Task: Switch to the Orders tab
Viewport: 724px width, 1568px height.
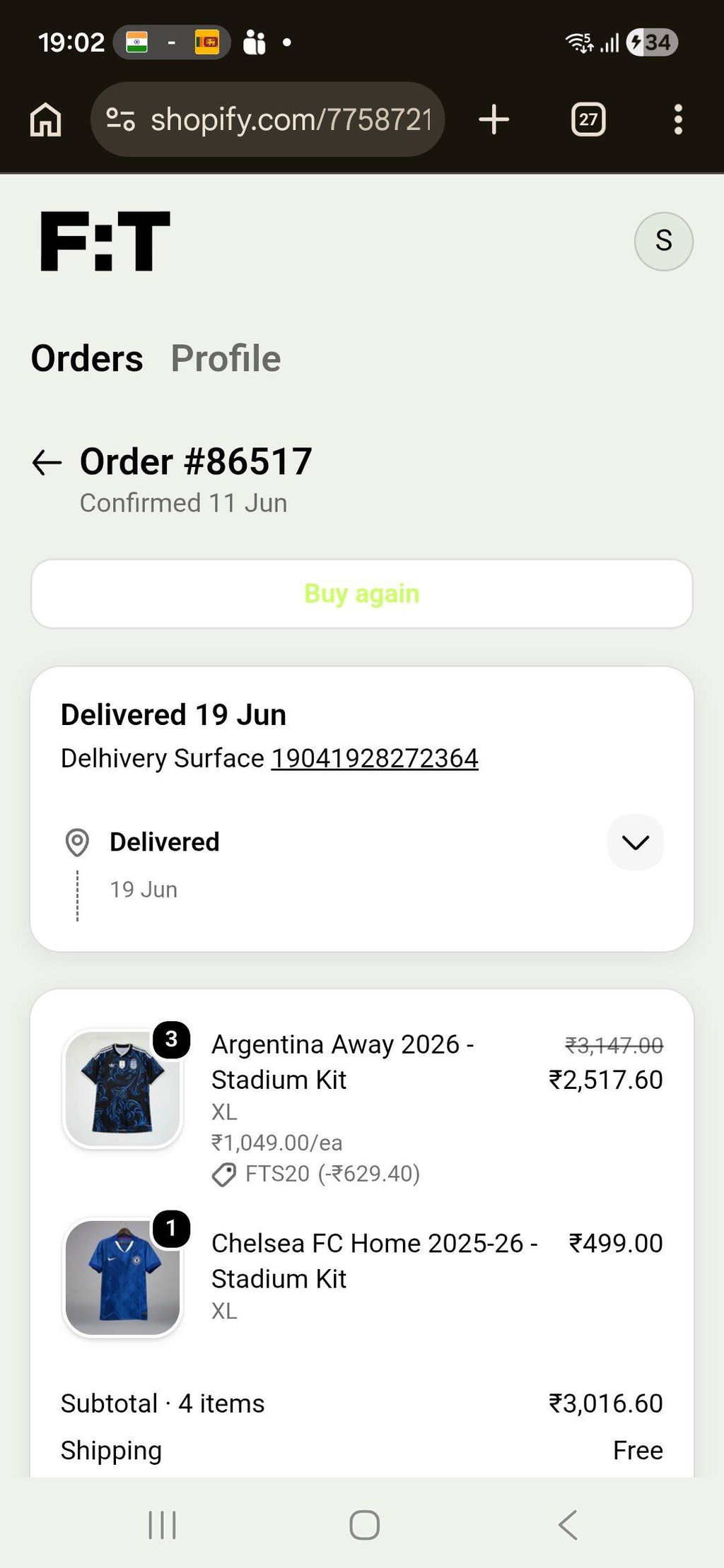Action: point(87,358)
